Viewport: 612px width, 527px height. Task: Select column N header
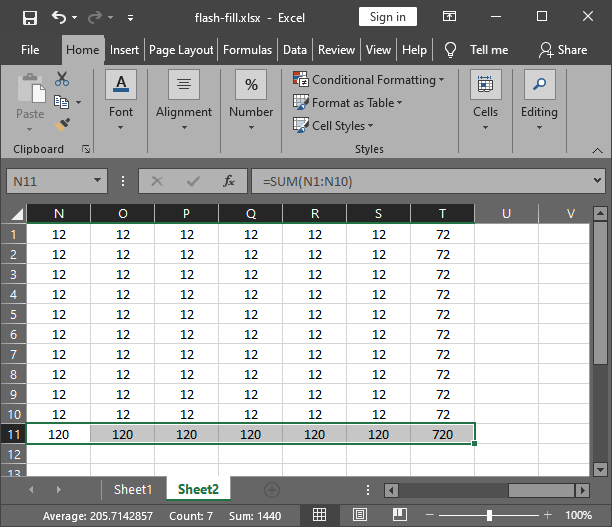click(x=59, y=214)
